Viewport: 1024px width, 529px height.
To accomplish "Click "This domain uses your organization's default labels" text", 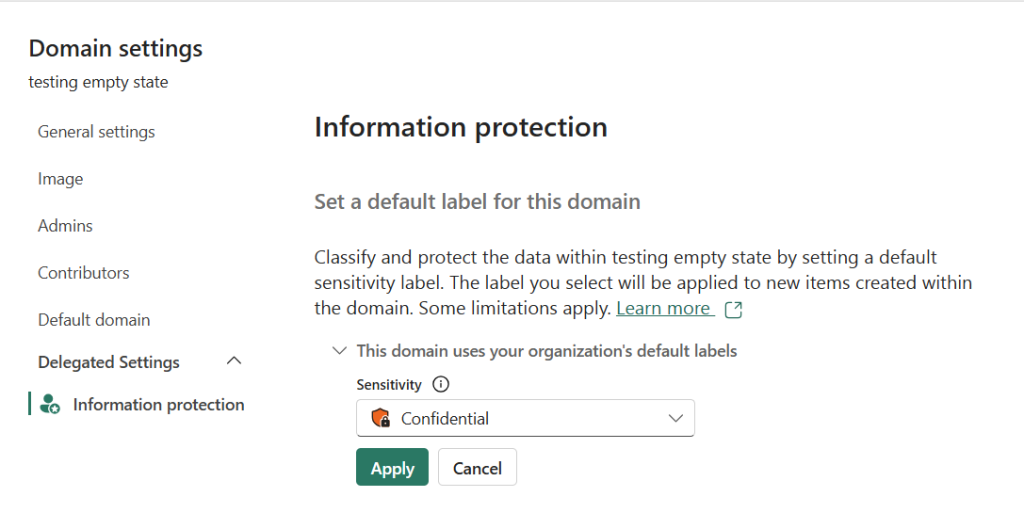I will tap(547, 351).
